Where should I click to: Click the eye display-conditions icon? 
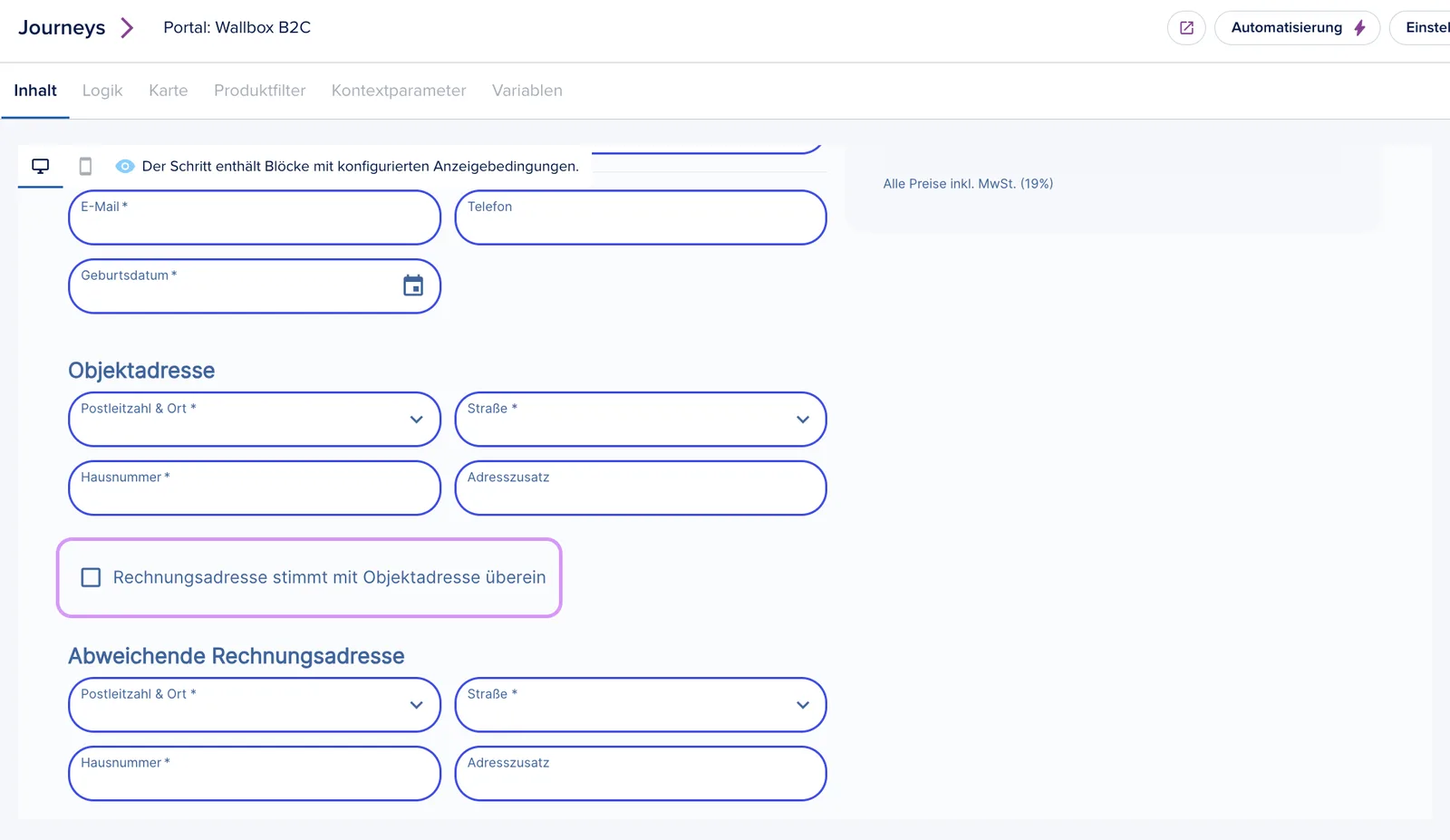point(125,166)
